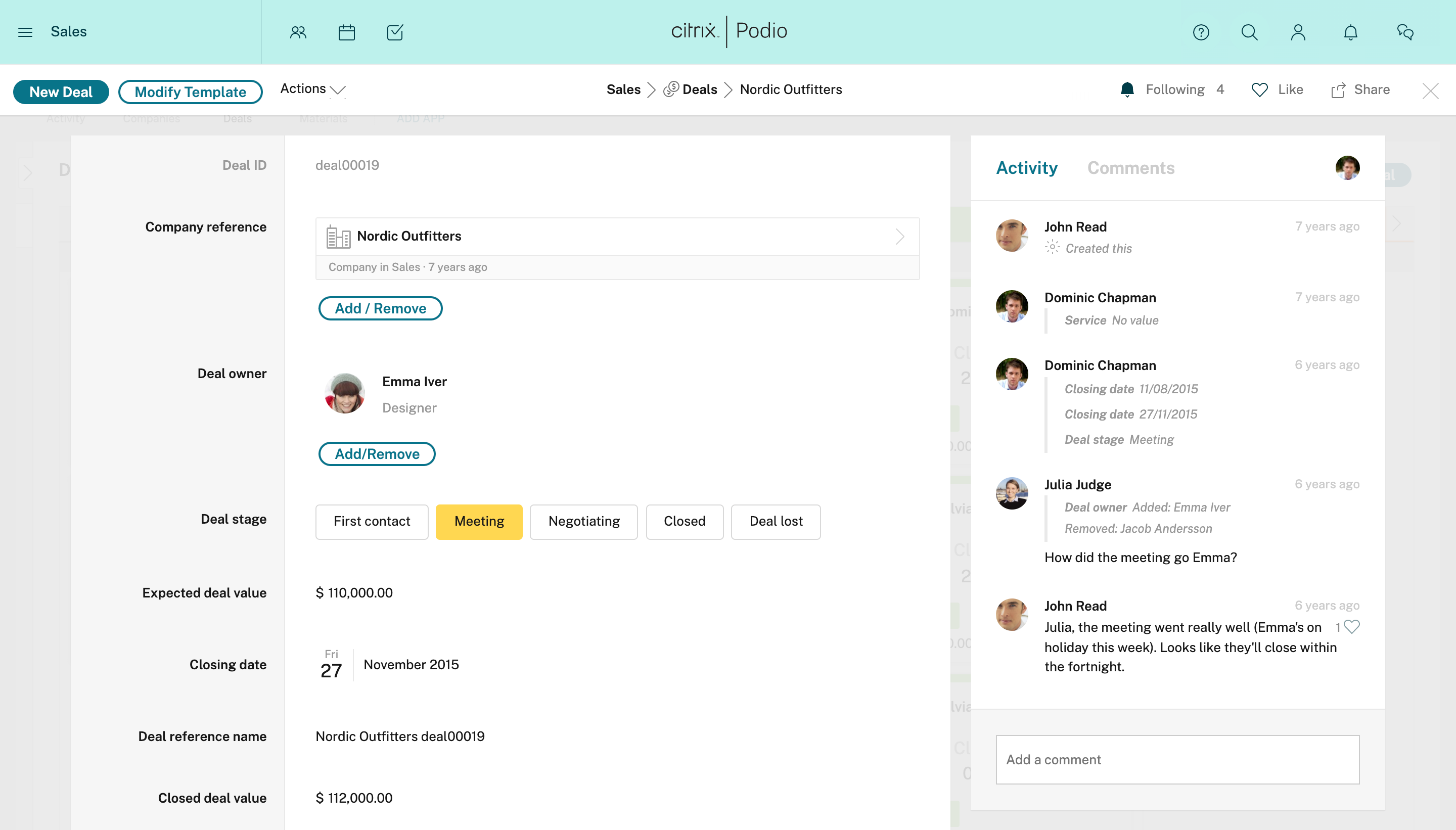Open the chat bubbles icon

click(1405, 32)
